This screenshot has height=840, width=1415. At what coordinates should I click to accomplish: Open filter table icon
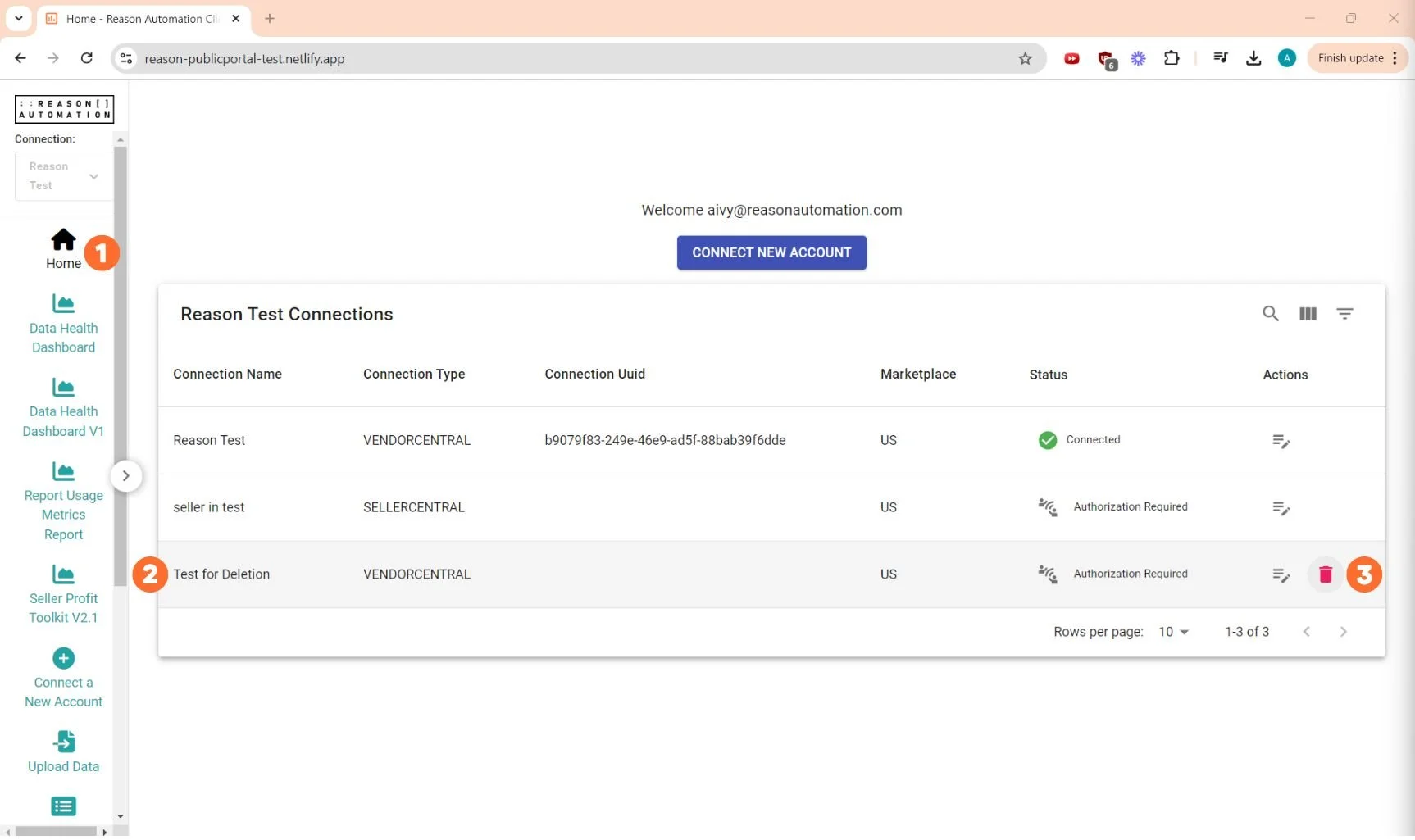pyautogui.click(x=1344, y=313)
